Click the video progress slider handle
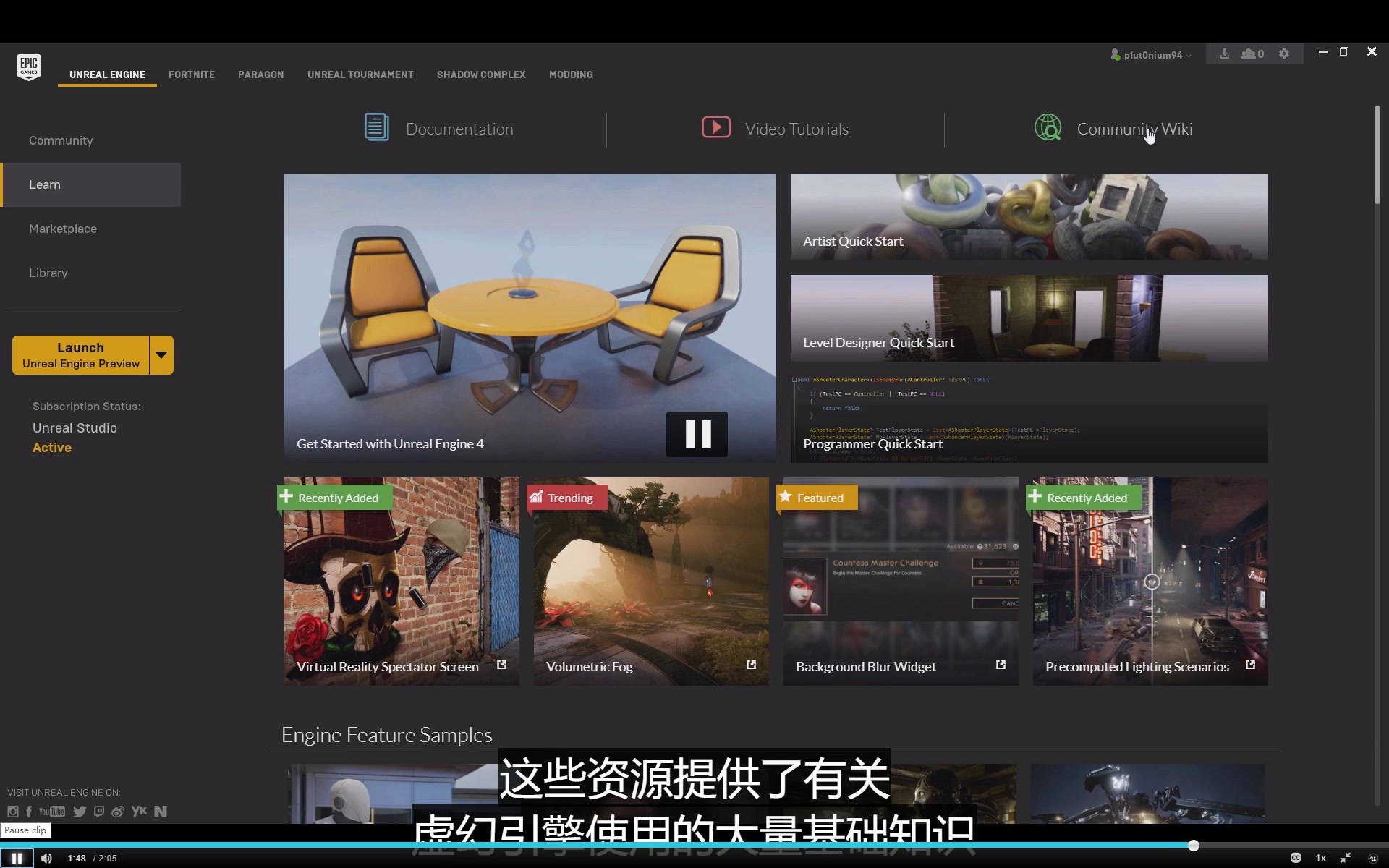The image size is (1389, 868). (1194, 846)
